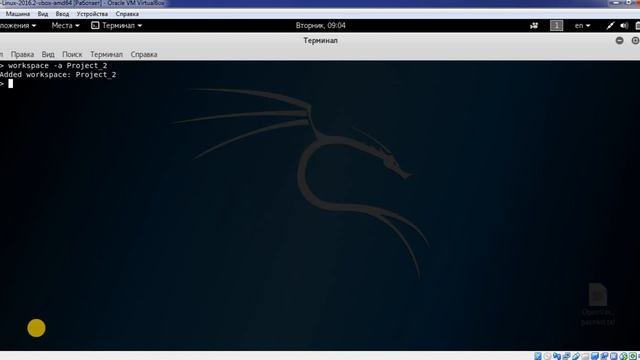Open the VirtualBox Справка menu

click(127, 14)
